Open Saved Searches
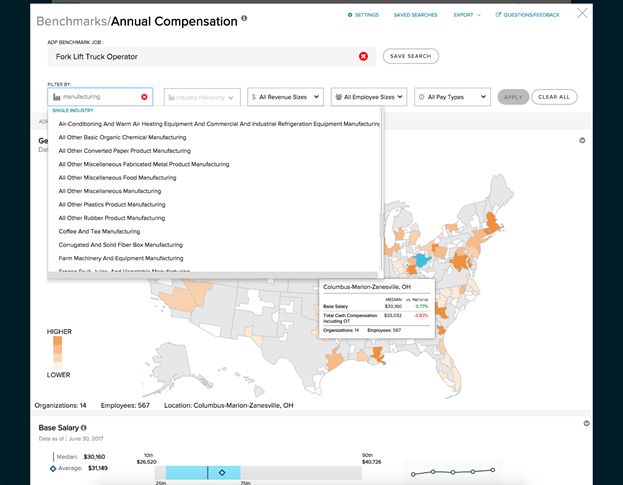This screenshot has width=623, height=485. [414, 15]
